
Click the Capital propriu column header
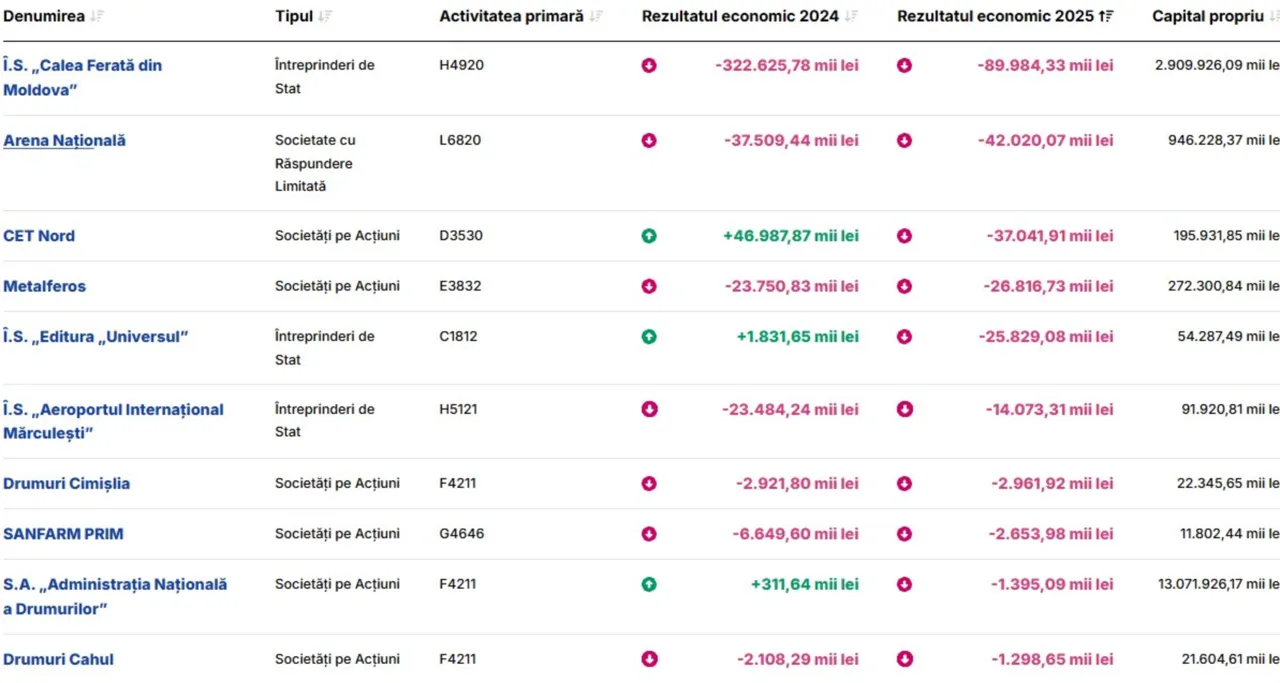pyautogui.click(x=1208, y=17)
